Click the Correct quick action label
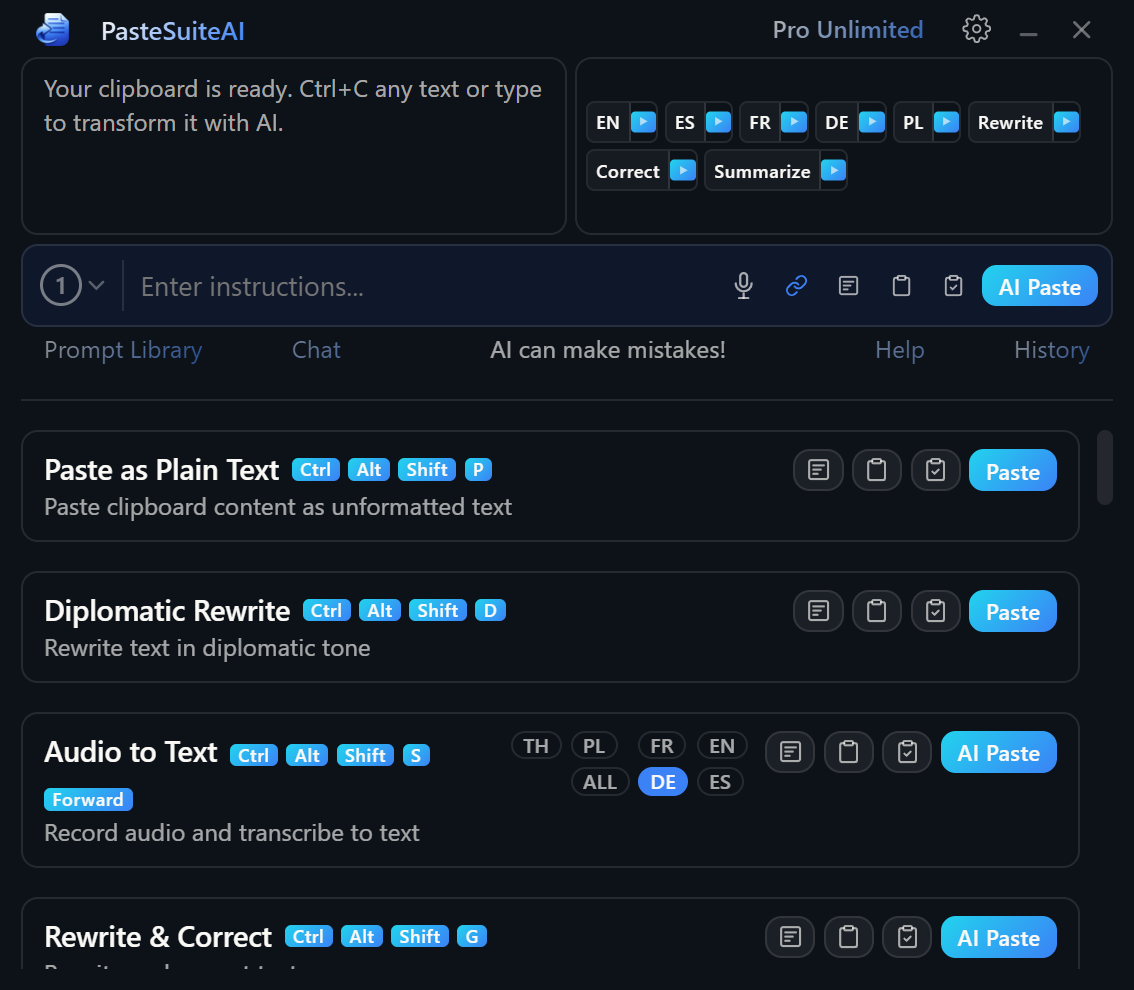The width and height of the screenshot is (1134, 990). click(x=628, y=171)
